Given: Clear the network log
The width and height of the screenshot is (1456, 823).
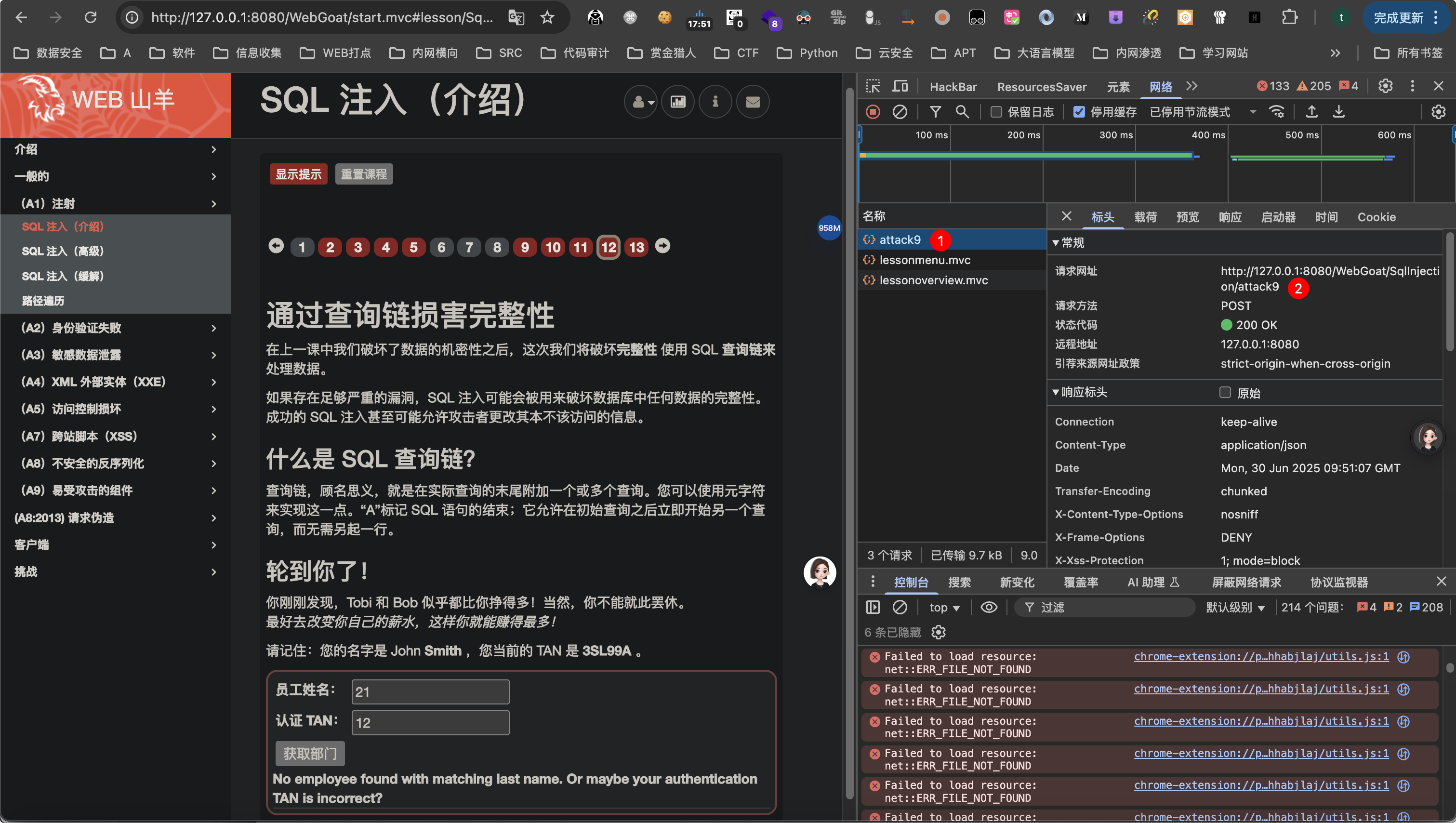Looking at the screenshot, I should click(899, 112).
